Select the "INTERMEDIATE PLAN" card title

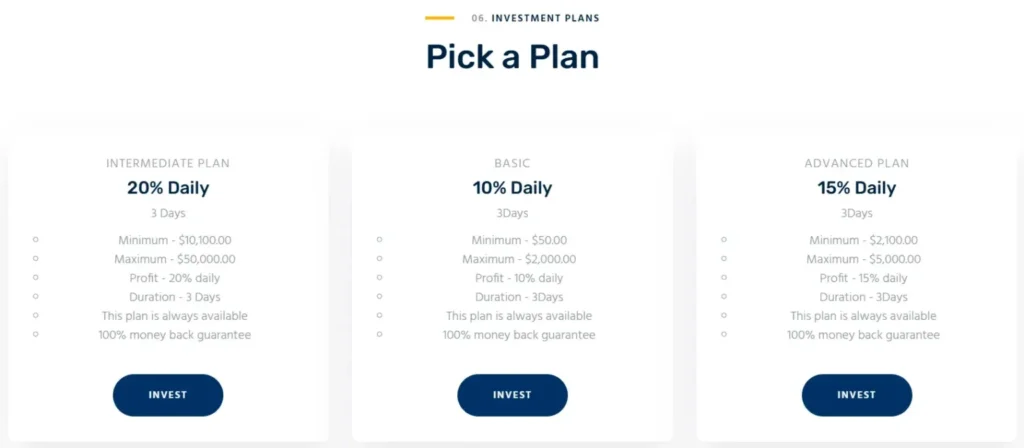[x=168, y=163]
